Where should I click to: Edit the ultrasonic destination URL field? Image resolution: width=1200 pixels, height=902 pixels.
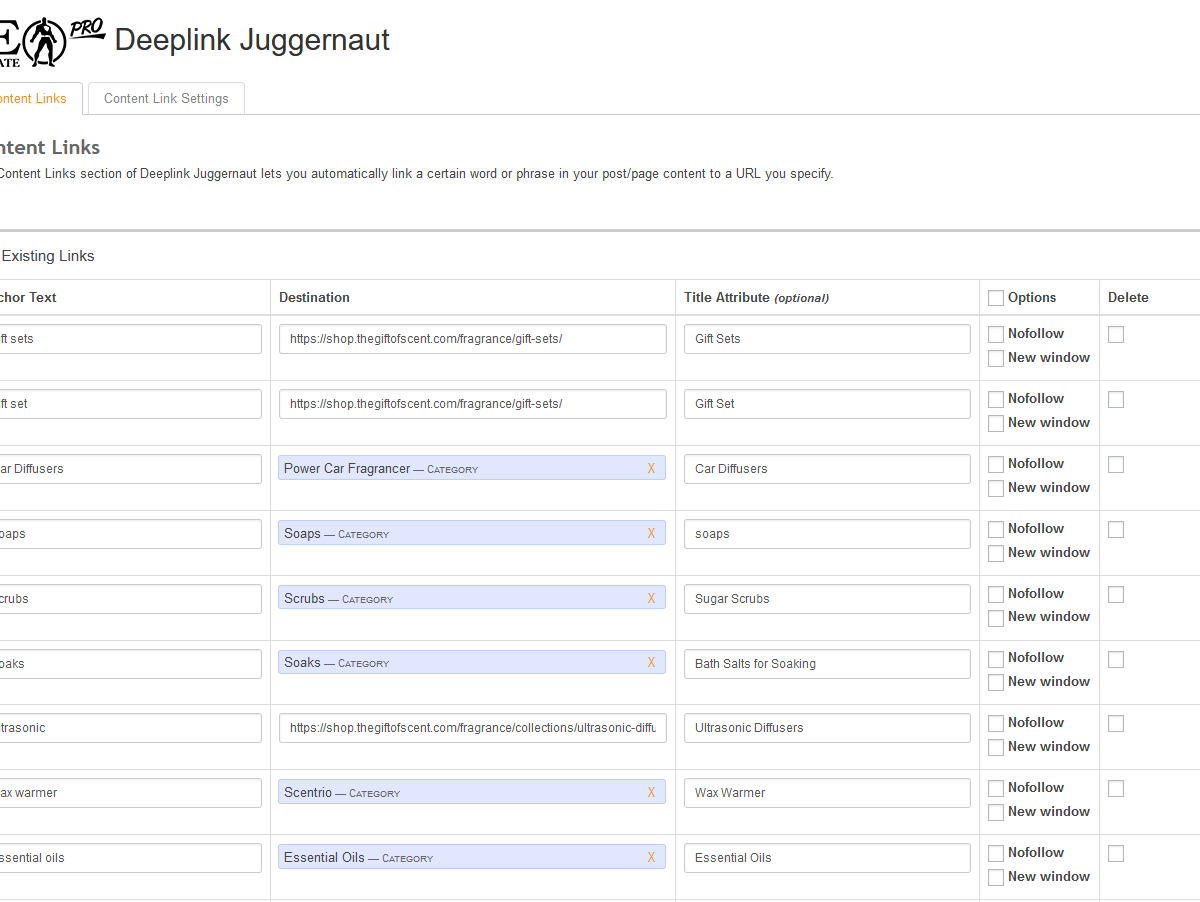pyautogui.click(x=472, y=728)
